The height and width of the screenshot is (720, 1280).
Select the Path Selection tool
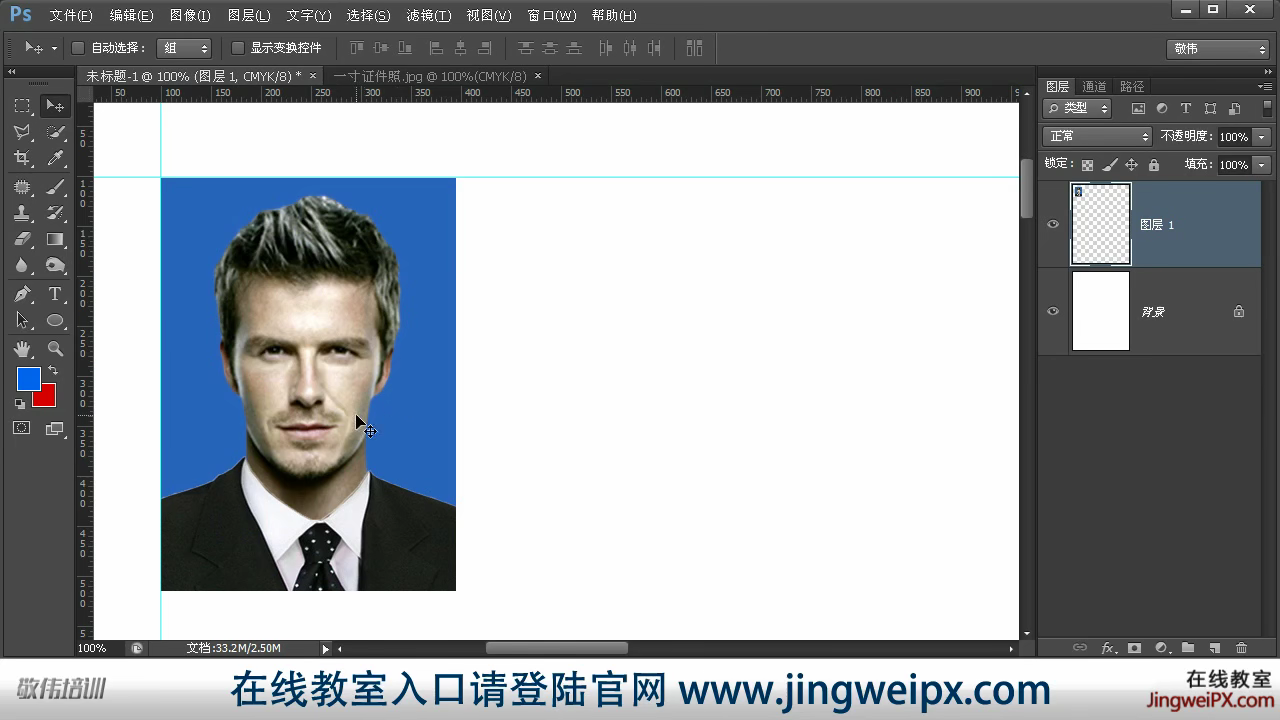pos(22,320)
